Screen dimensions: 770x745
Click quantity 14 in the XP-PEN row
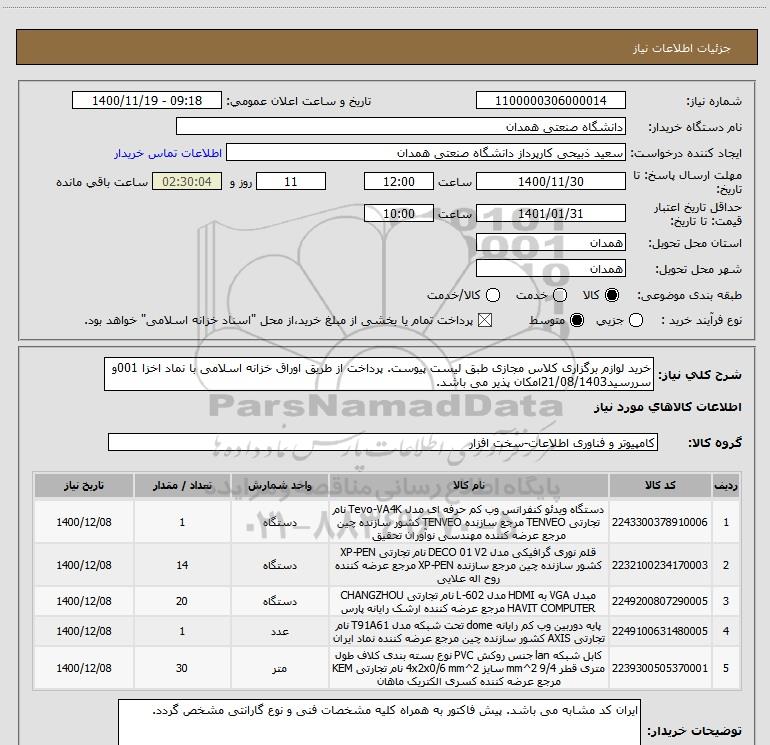[x=182, y=565]
